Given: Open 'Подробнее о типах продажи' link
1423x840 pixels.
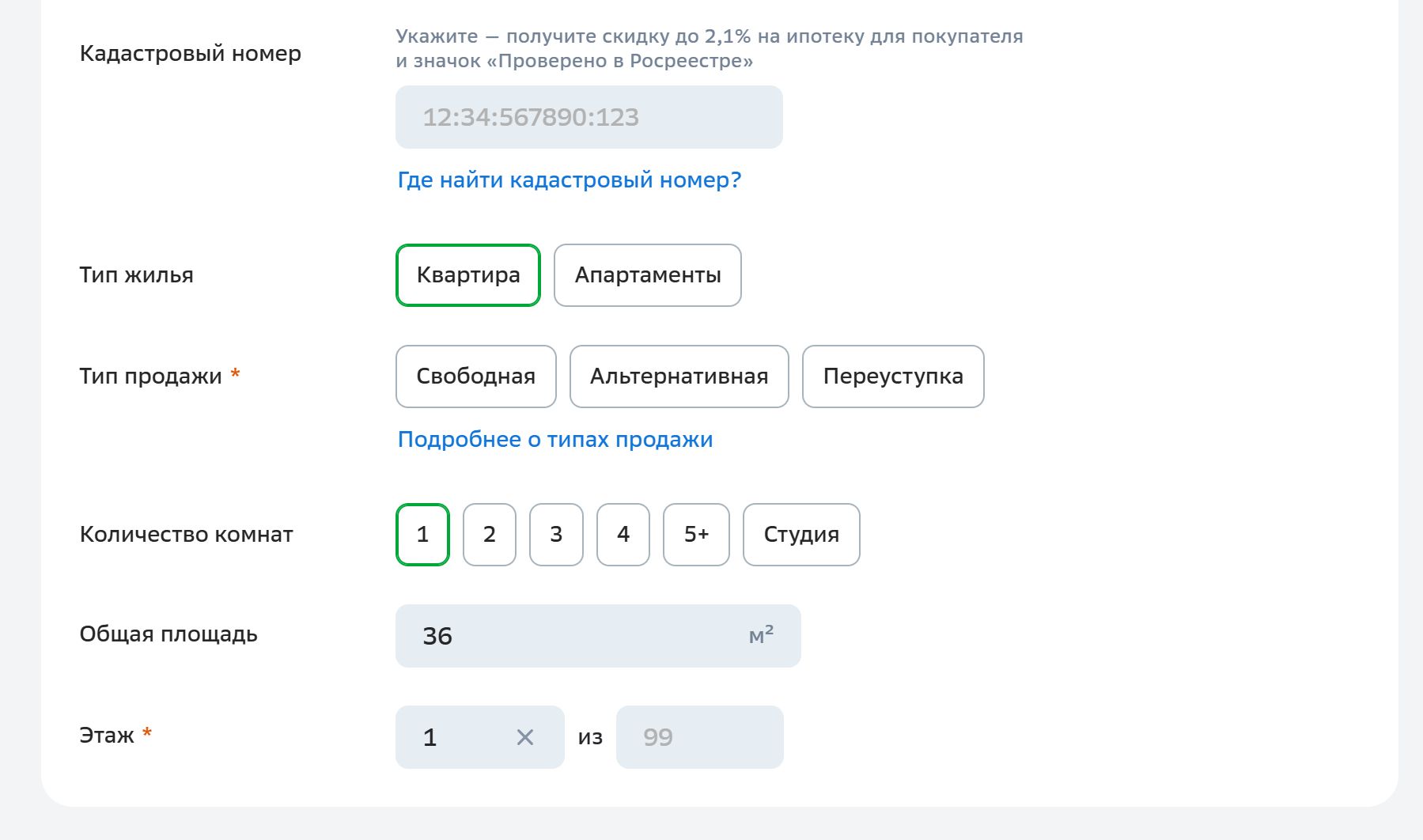Looking at the screenshot, I should pos(555,440).
